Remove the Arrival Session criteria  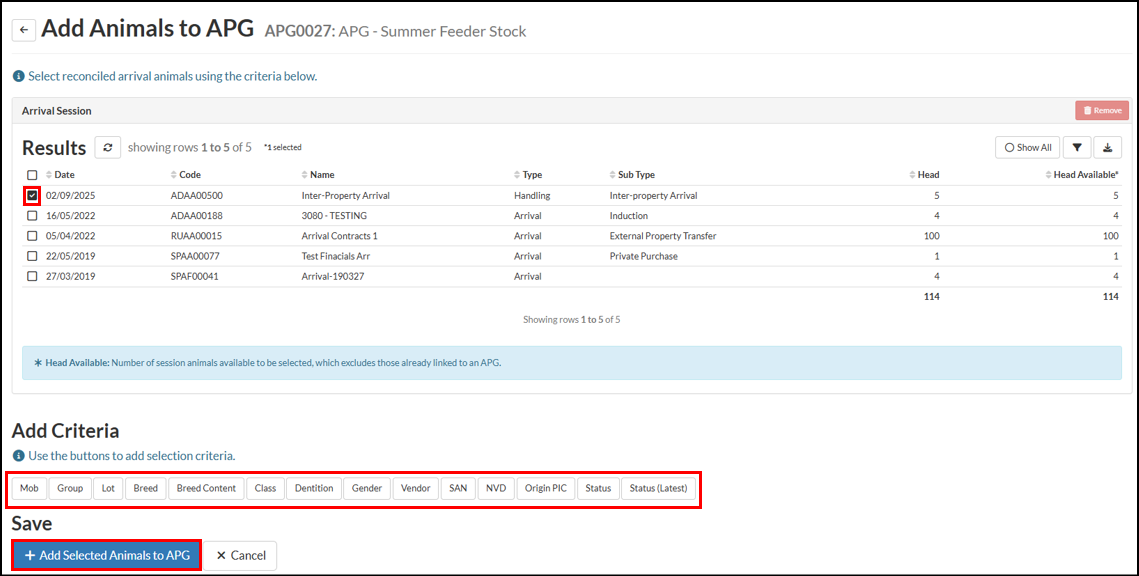(x=1101, y=111)
